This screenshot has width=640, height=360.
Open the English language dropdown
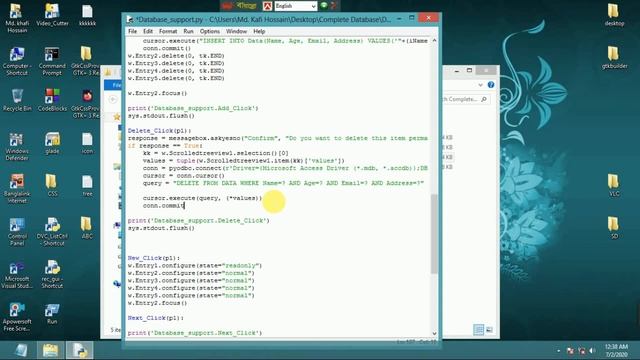pyautogui.click(x=296, y=6)
